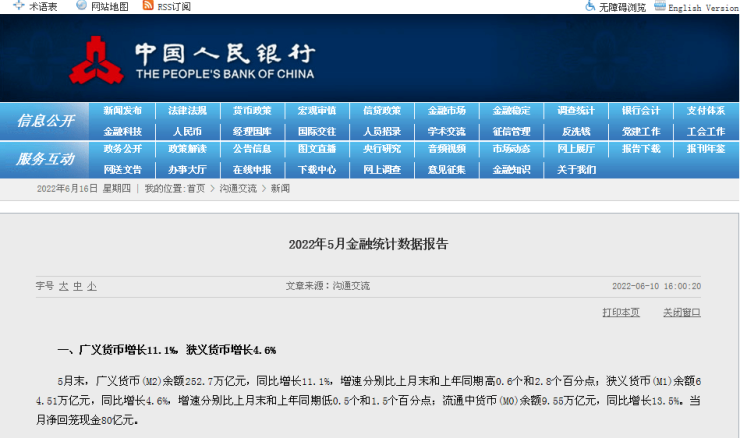The image size is (740, 438).
Task: Go to 沟通交流 in breadcrumb
Action: 238,189
